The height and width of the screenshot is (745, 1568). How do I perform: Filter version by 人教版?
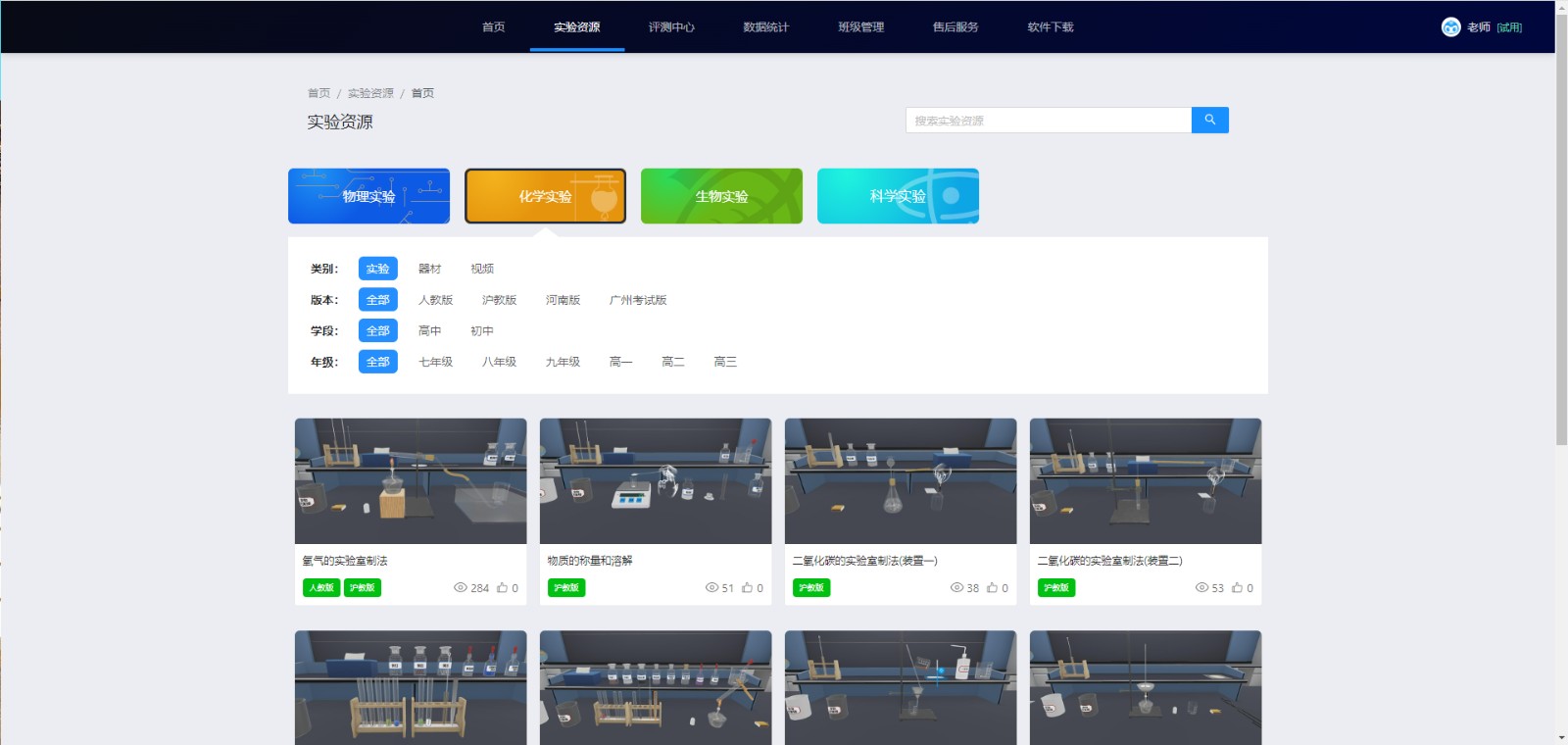tap(435, 300)
